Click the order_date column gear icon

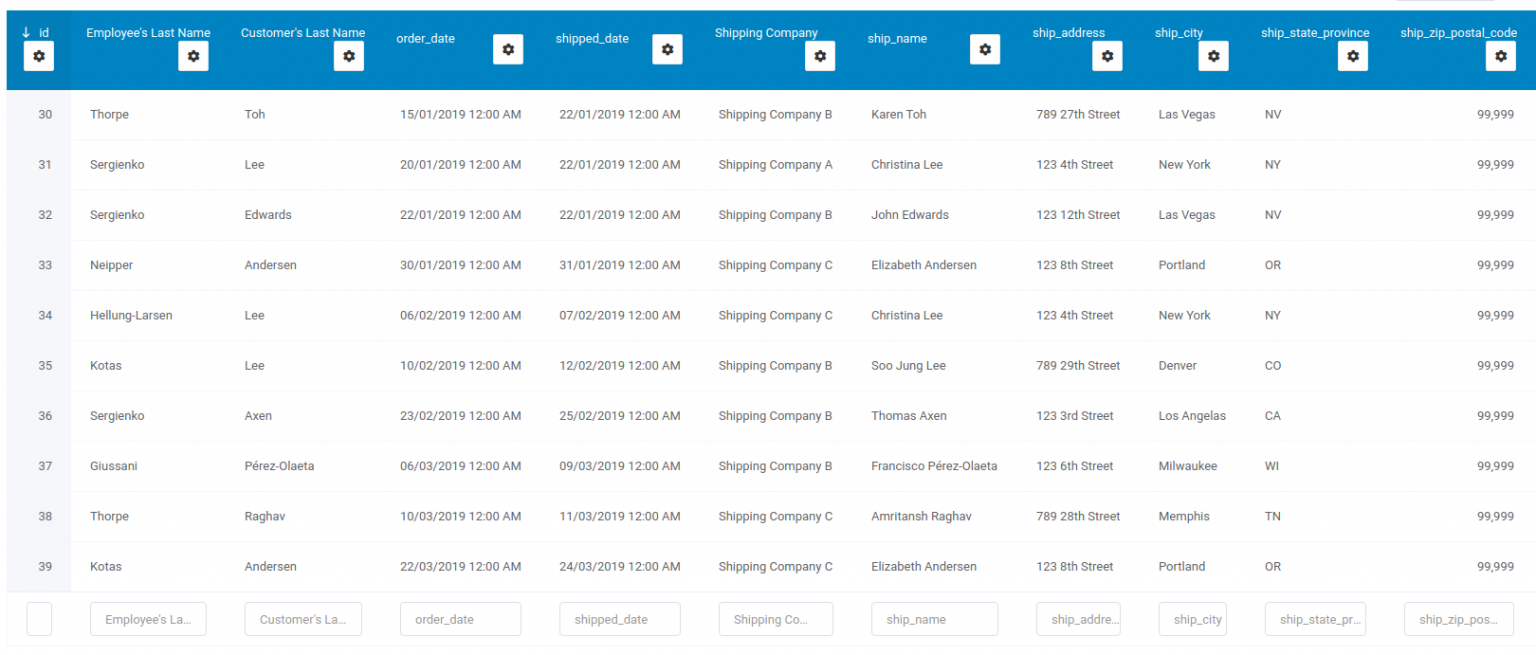[508, 49]
